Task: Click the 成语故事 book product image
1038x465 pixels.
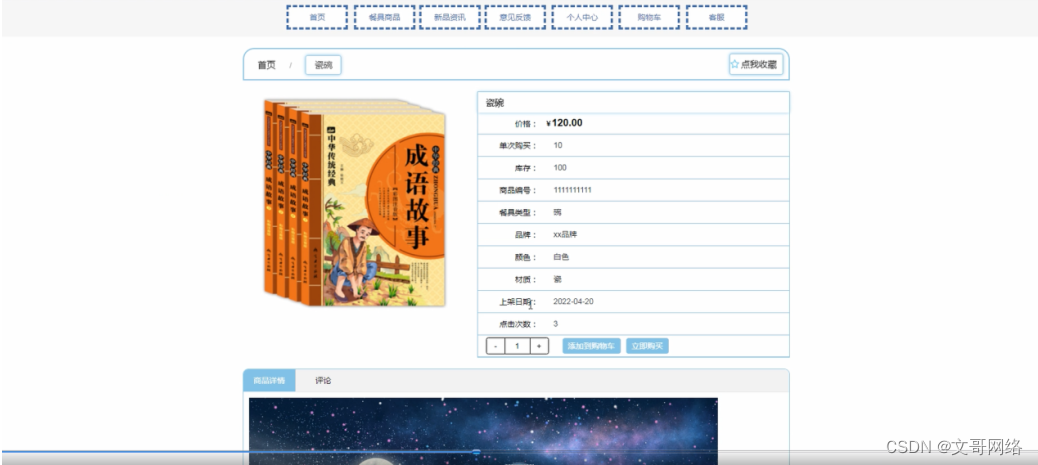Action: 354,203
